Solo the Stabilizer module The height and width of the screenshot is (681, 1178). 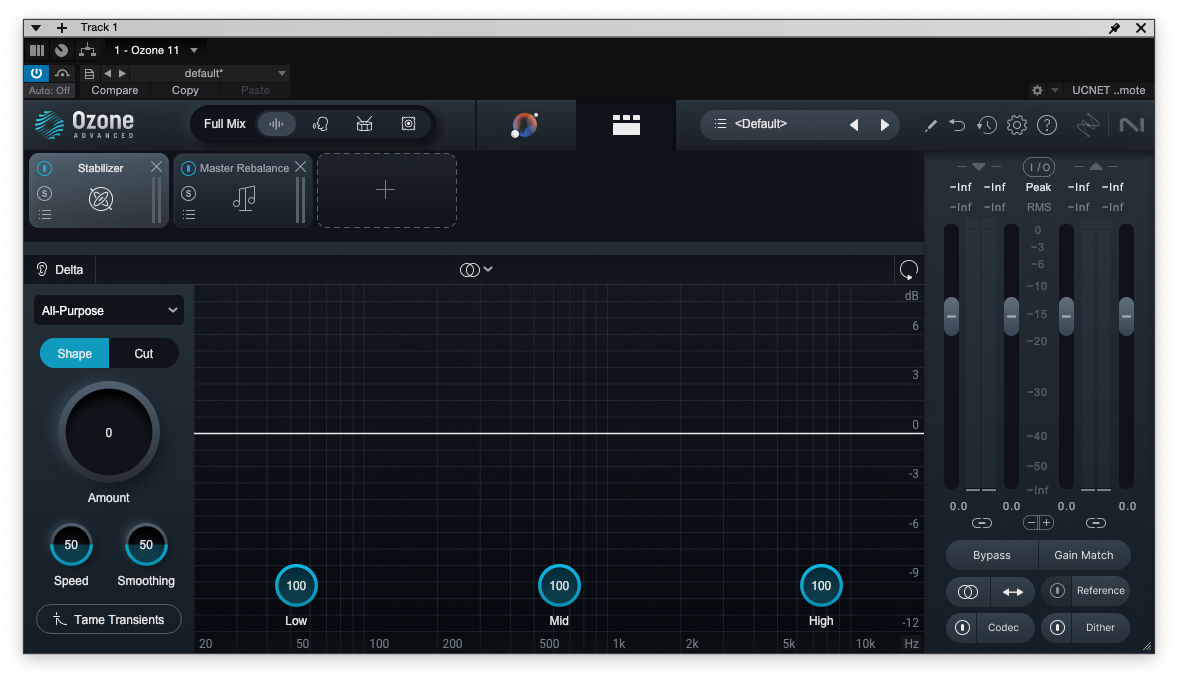click(44, 193)
